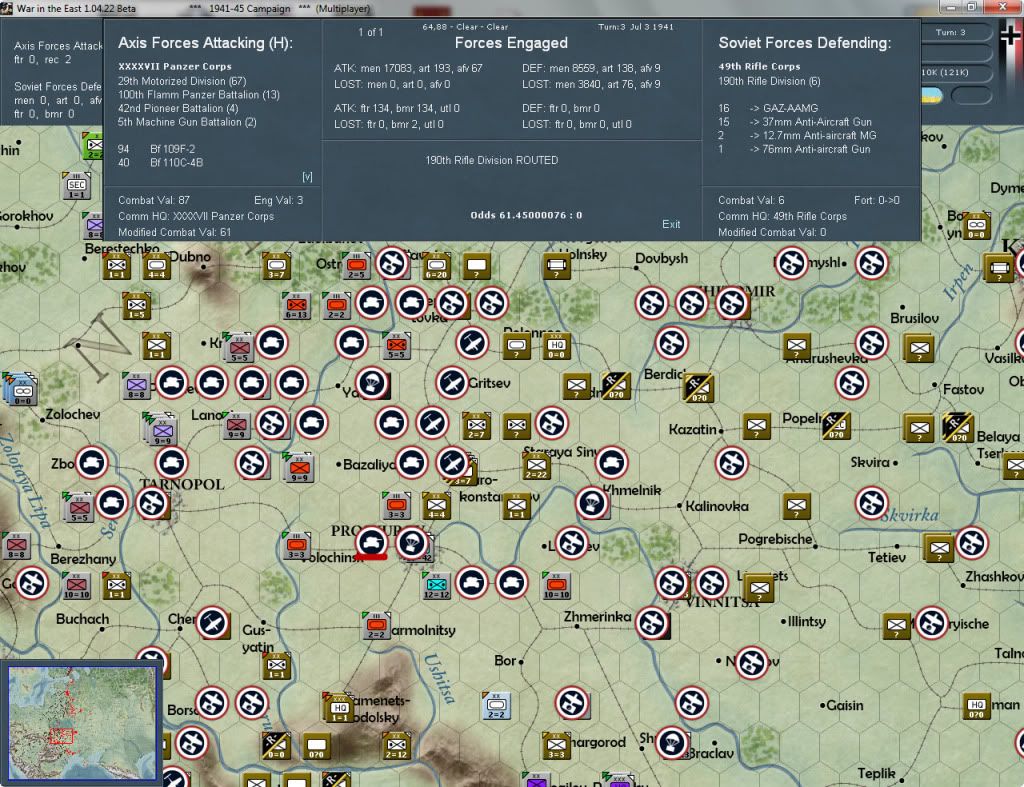Click the Forces Engaged title
The image size is (1024, 787).
(x=511, y=43)
